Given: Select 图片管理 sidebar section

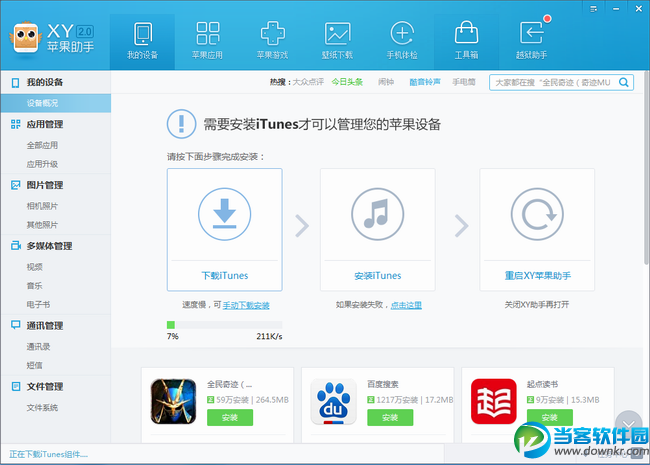Looking at the screenshot, I should coord(56,185).
